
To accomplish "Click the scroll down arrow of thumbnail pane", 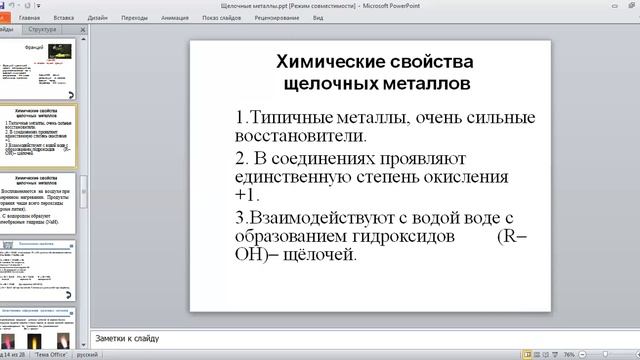I will click(83, 345).
